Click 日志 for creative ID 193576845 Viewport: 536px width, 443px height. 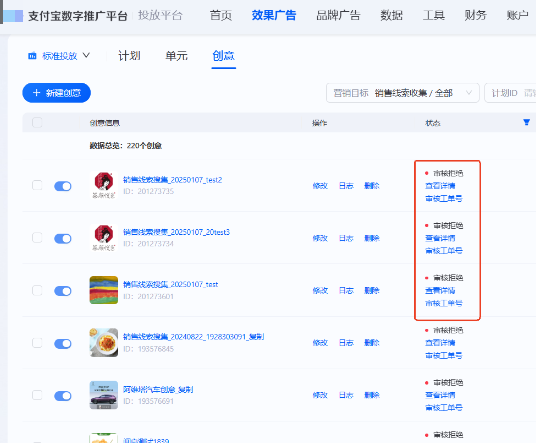346,343
